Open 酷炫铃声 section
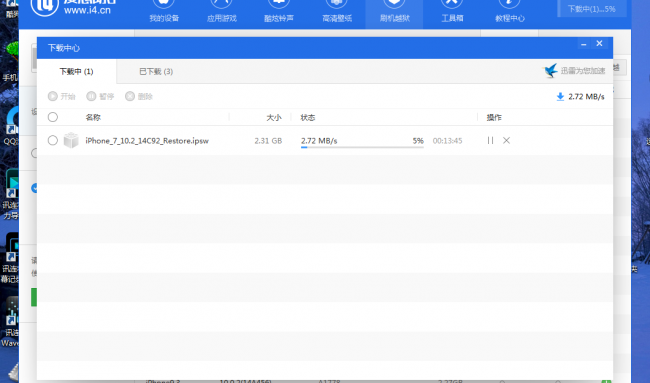 pos(279,12)
